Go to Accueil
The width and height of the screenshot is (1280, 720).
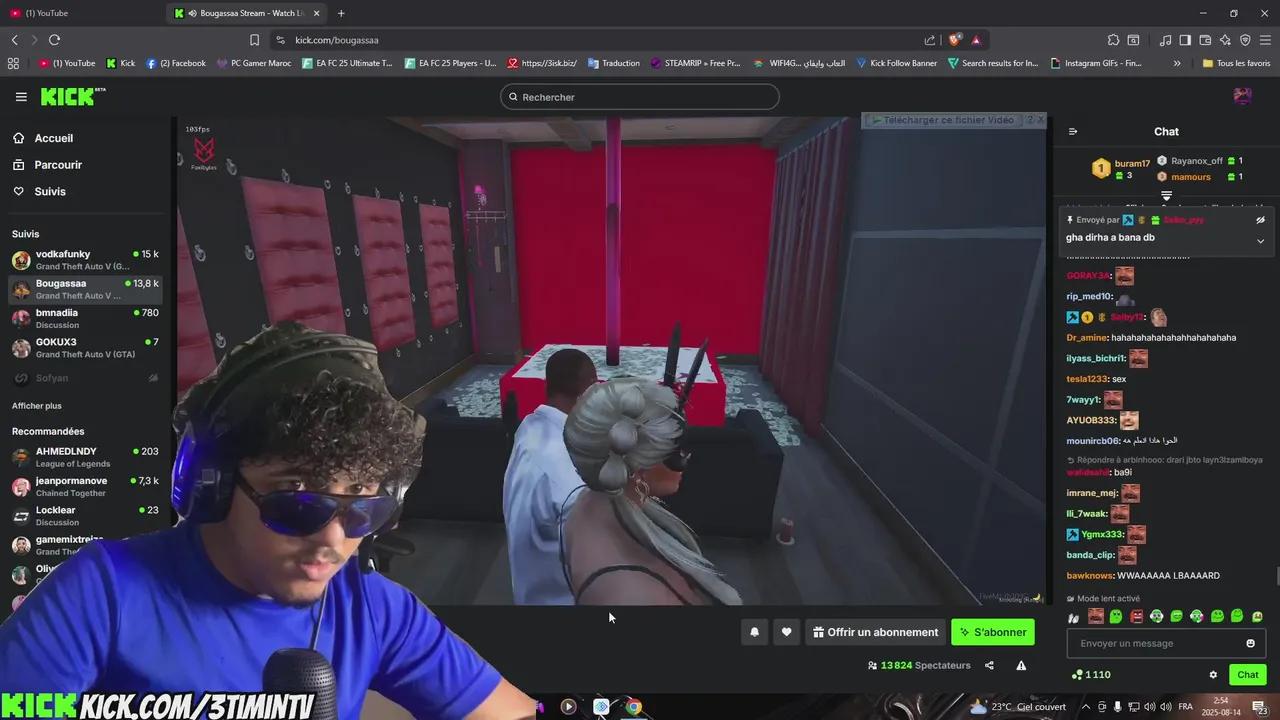[43, 138]
